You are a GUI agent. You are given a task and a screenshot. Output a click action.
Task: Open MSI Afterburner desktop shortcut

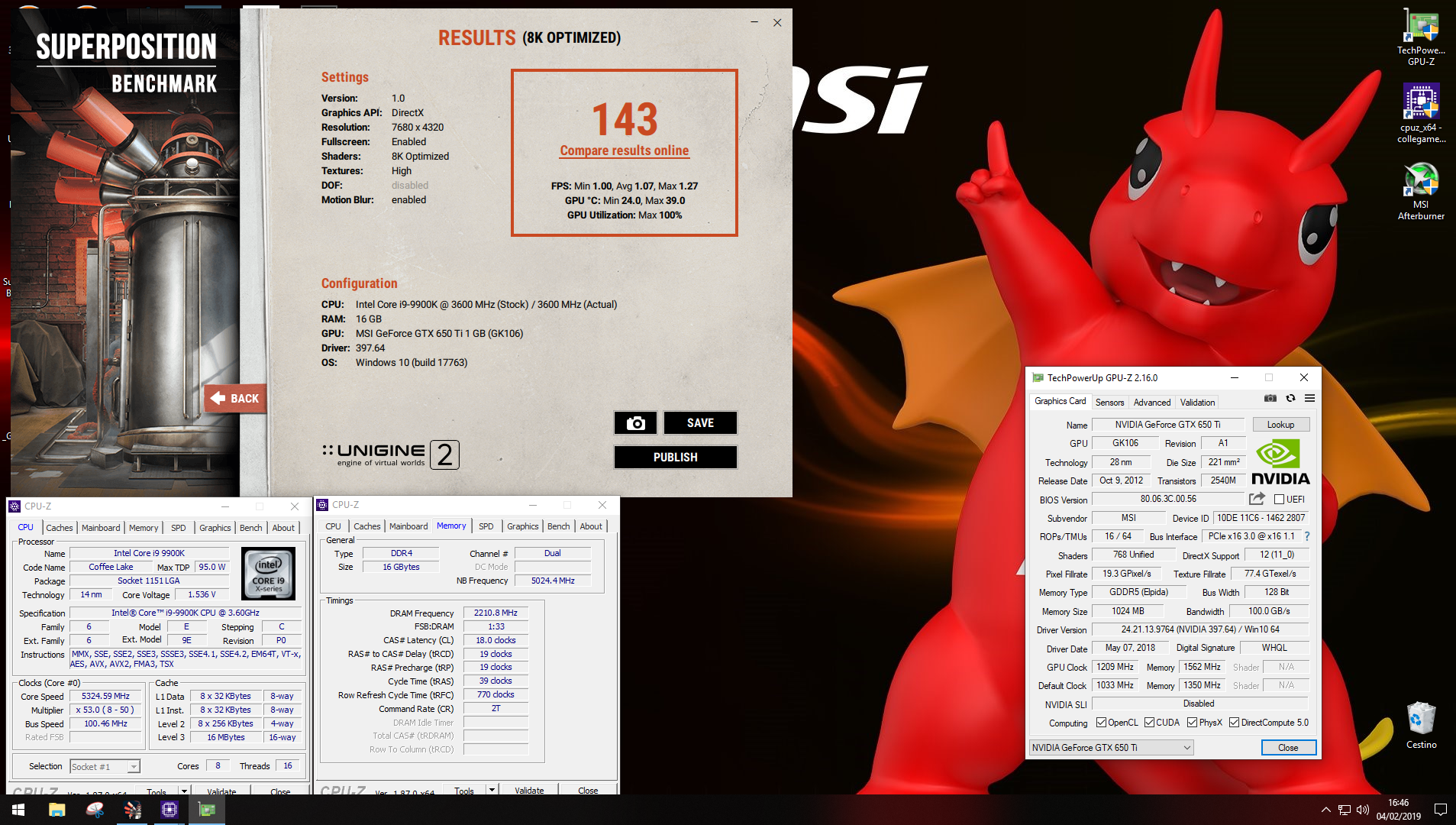coord(1421,192)
